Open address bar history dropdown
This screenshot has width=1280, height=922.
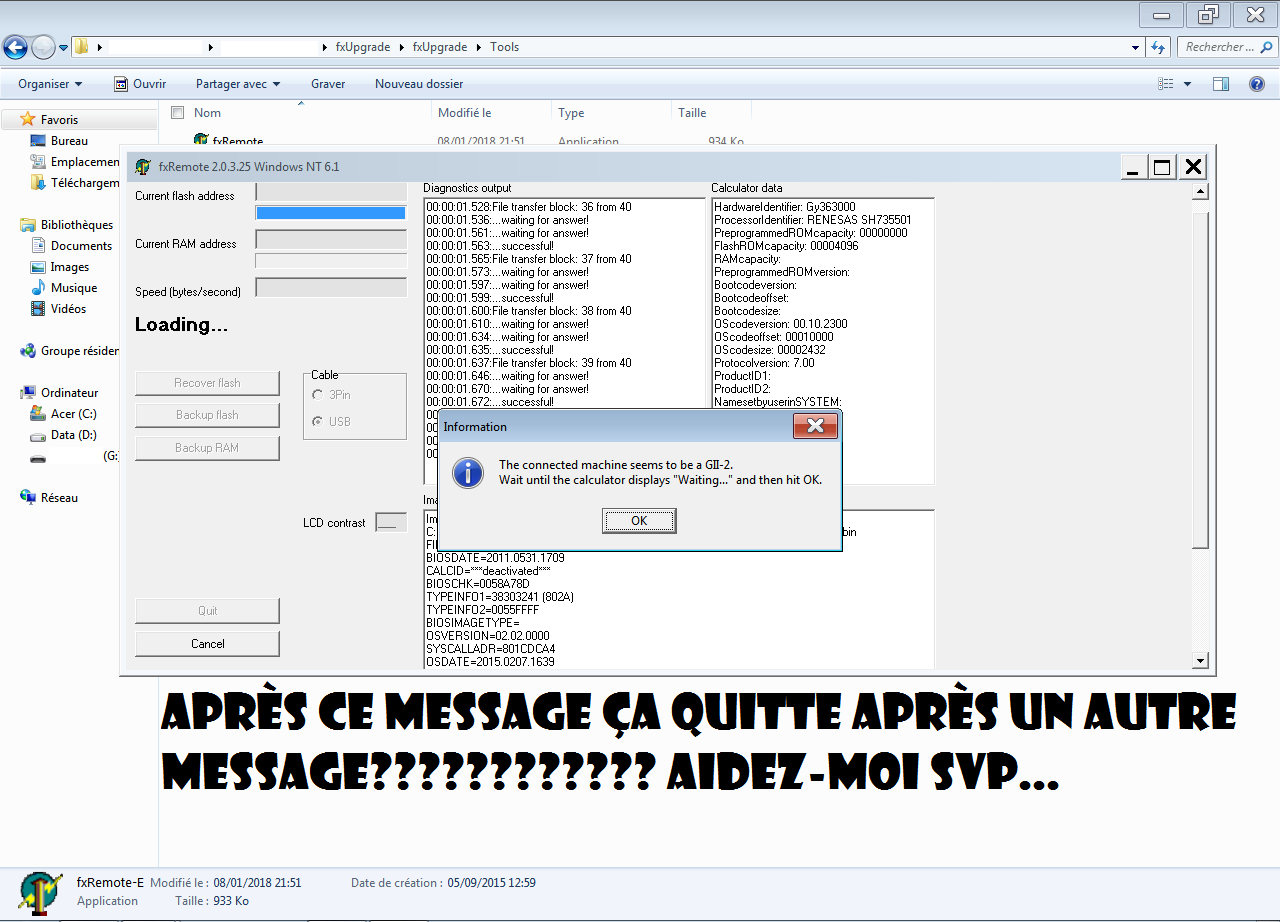[1135, 47]
